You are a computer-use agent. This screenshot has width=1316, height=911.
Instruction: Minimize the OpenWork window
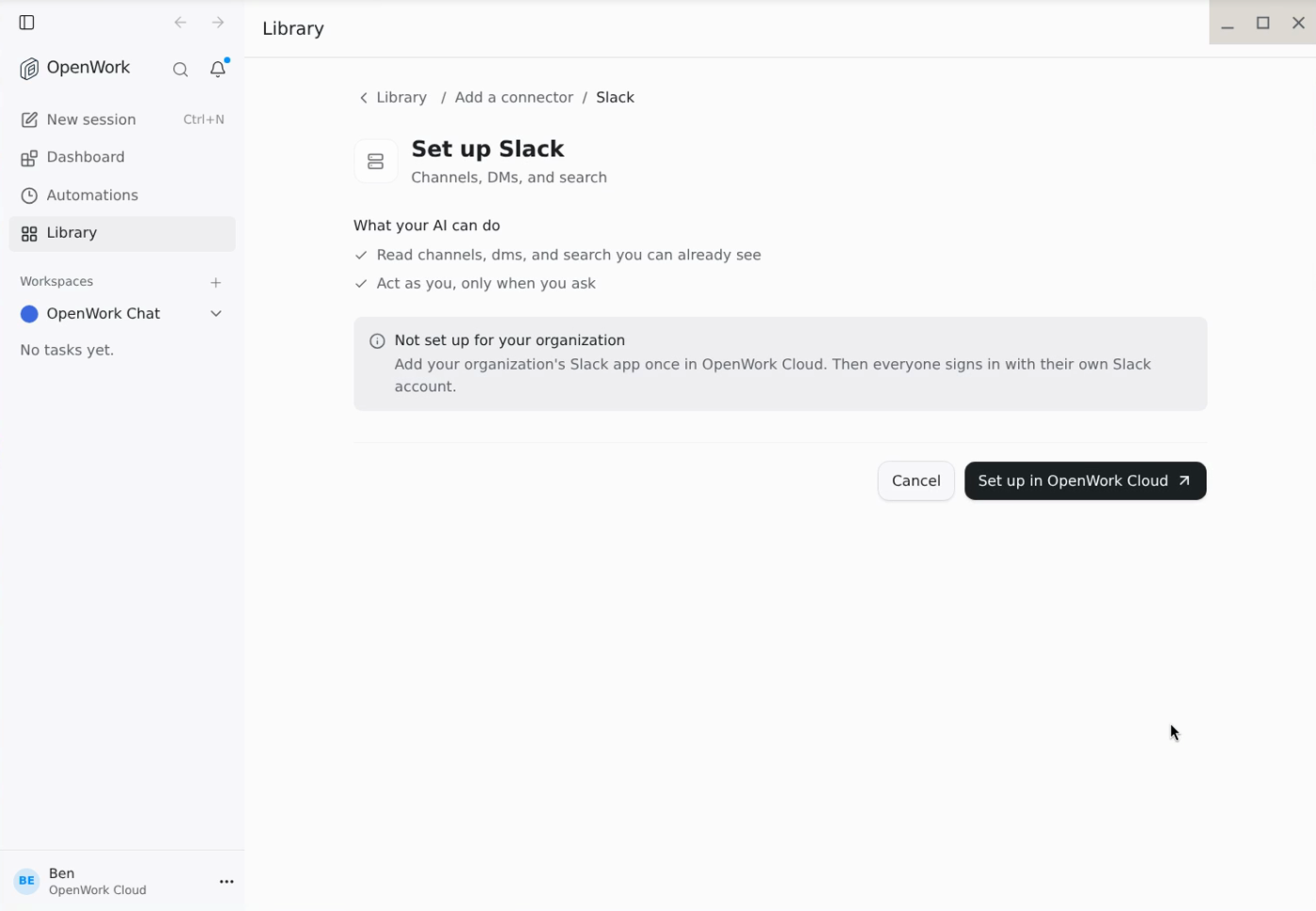pyautogui.click(x=1228, y=23)
